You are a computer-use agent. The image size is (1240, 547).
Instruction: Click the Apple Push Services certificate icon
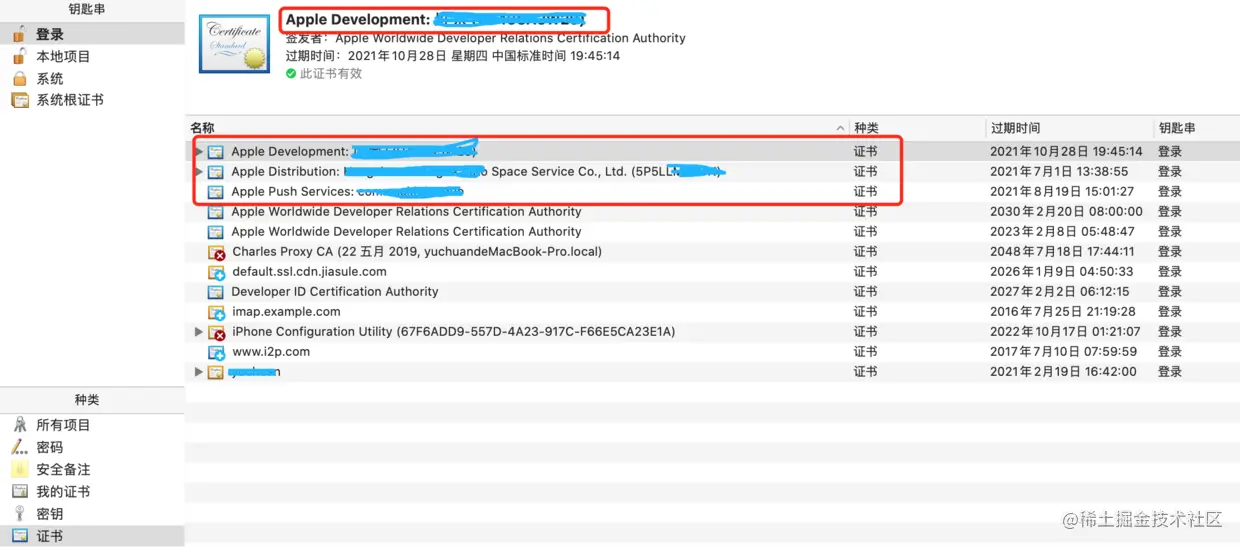(x=215, y=192)
